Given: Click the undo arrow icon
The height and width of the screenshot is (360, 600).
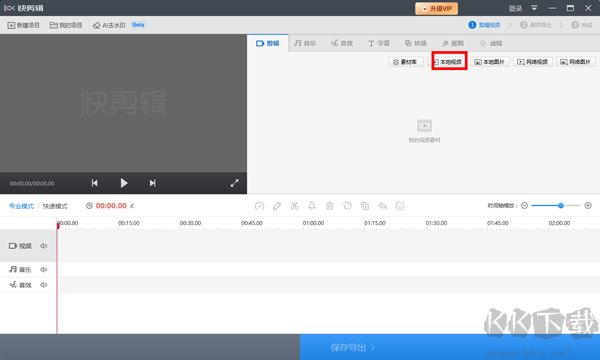Looking at the screenshot, I should tap(382, 206).
